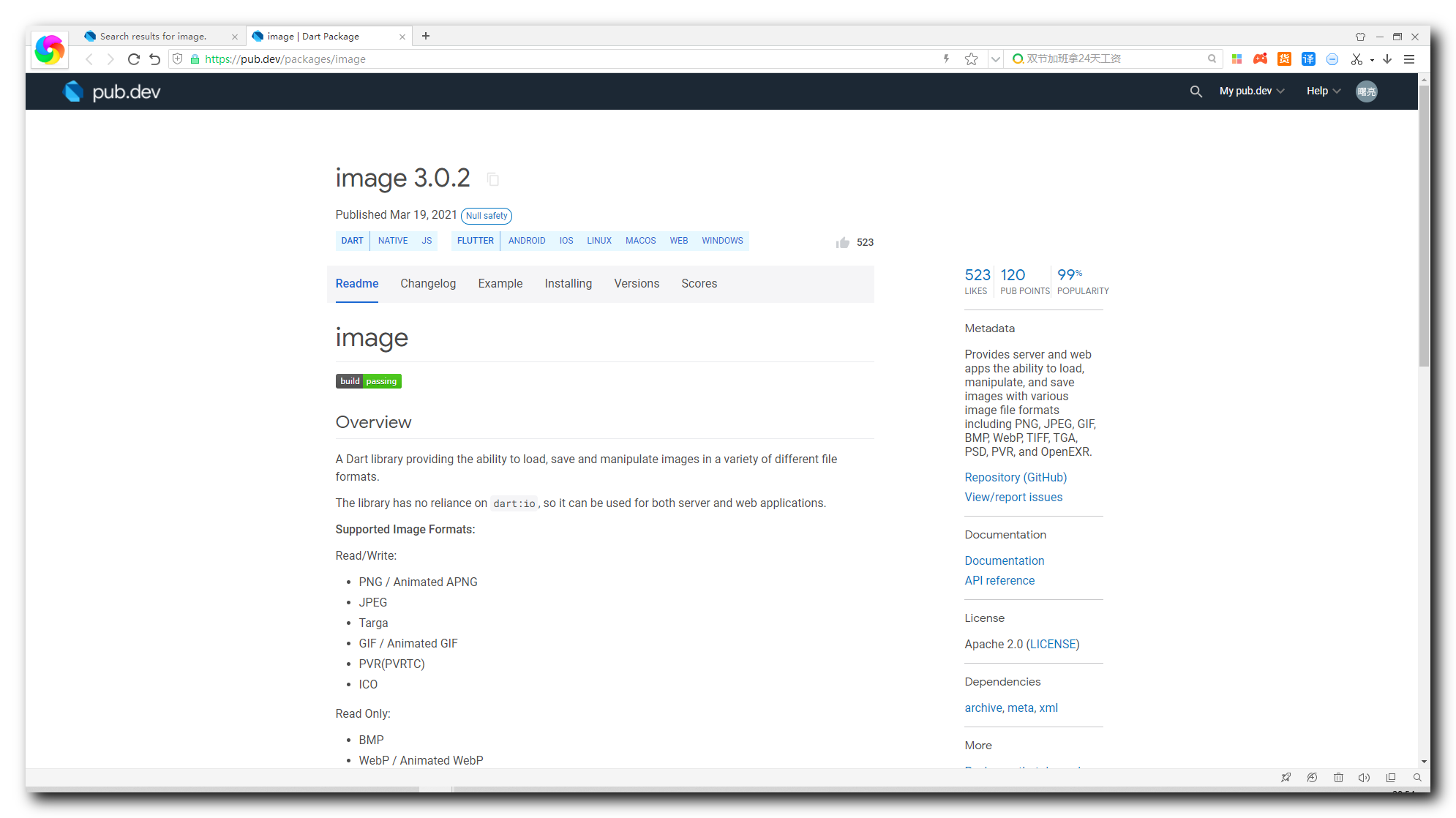Click the NATIVE platform tag

tap(393, 241)
